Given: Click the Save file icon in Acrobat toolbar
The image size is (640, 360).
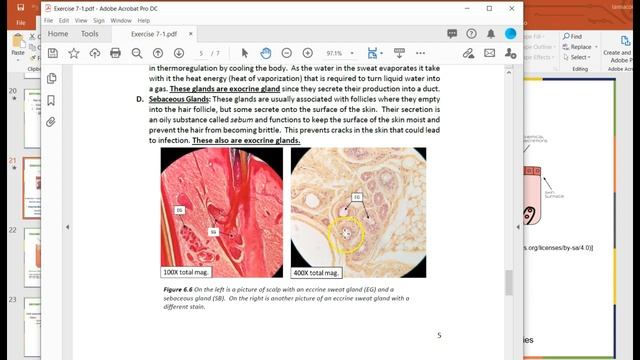Looking at the screenshot, I should click(53, 53).
